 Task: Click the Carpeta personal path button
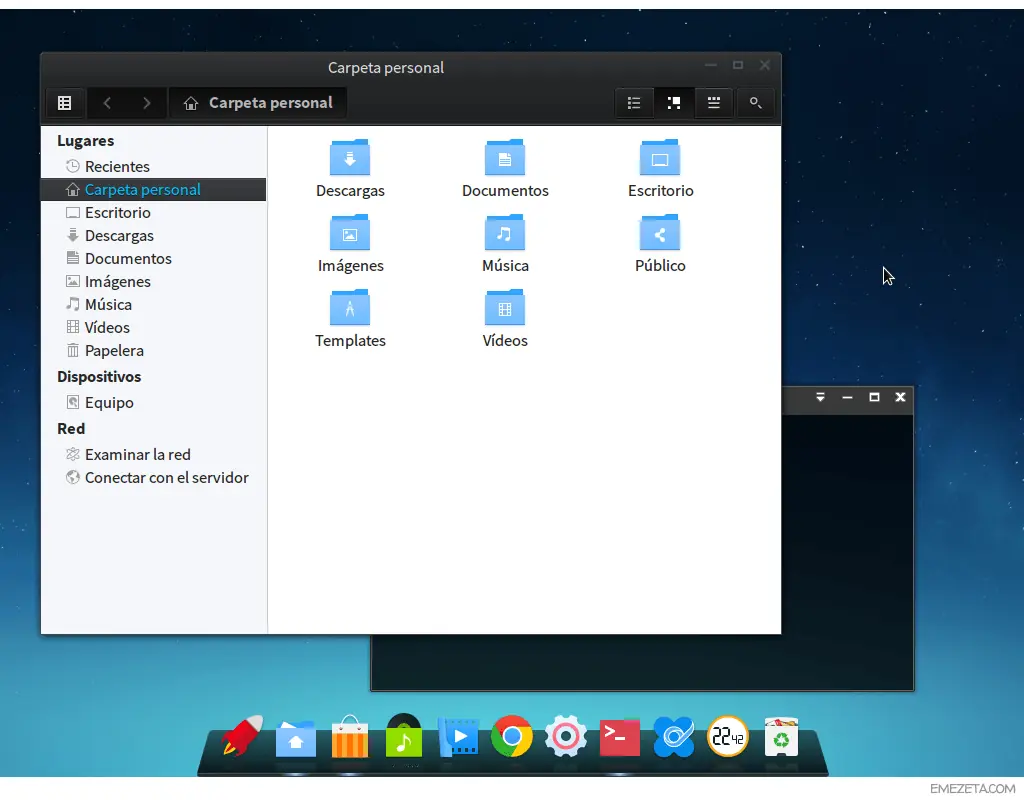[x=258, y=103]
